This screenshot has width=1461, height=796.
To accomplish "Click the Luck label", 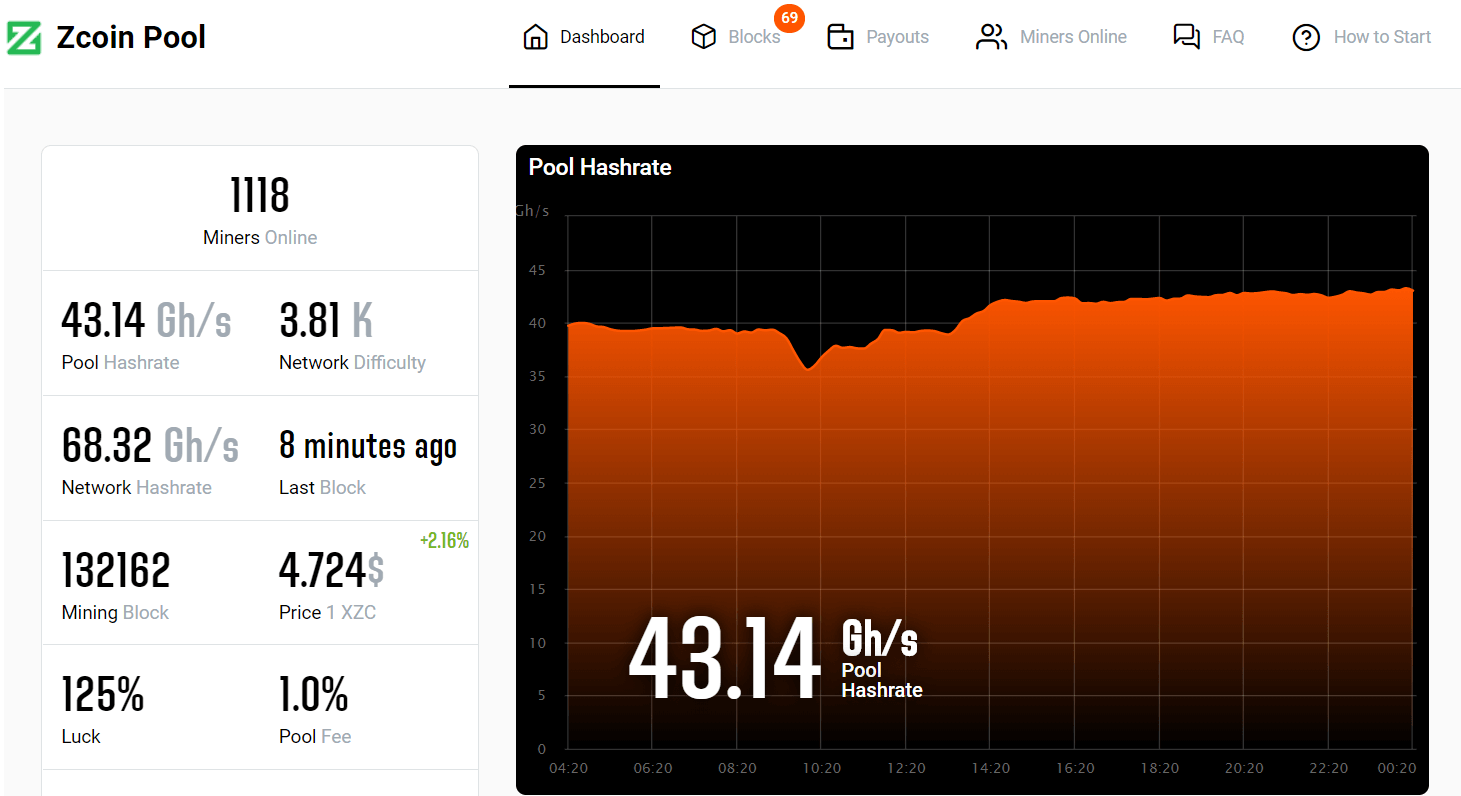I will (81, 737).
